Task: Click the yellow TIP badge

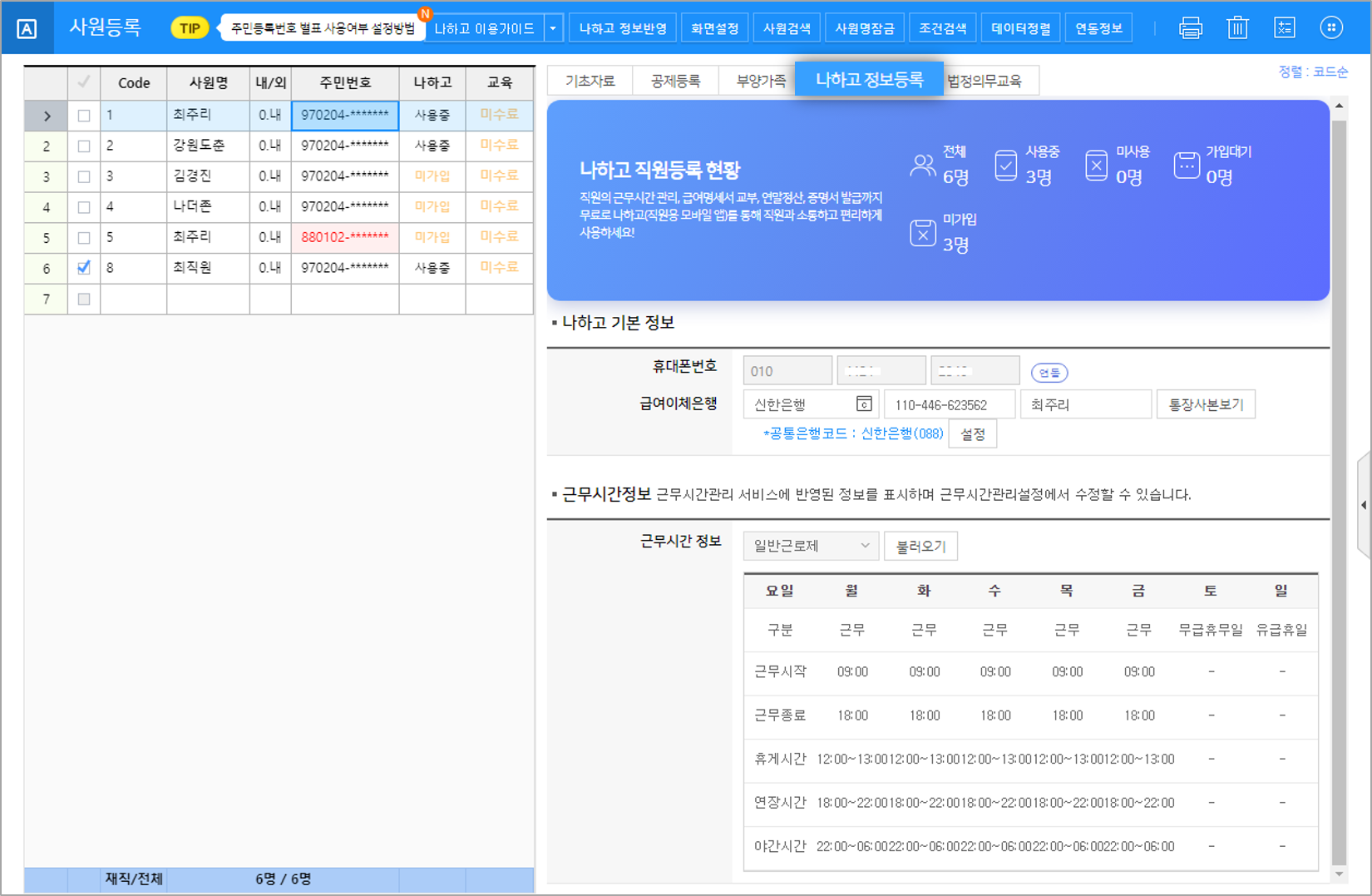Action: click(190, 28)
